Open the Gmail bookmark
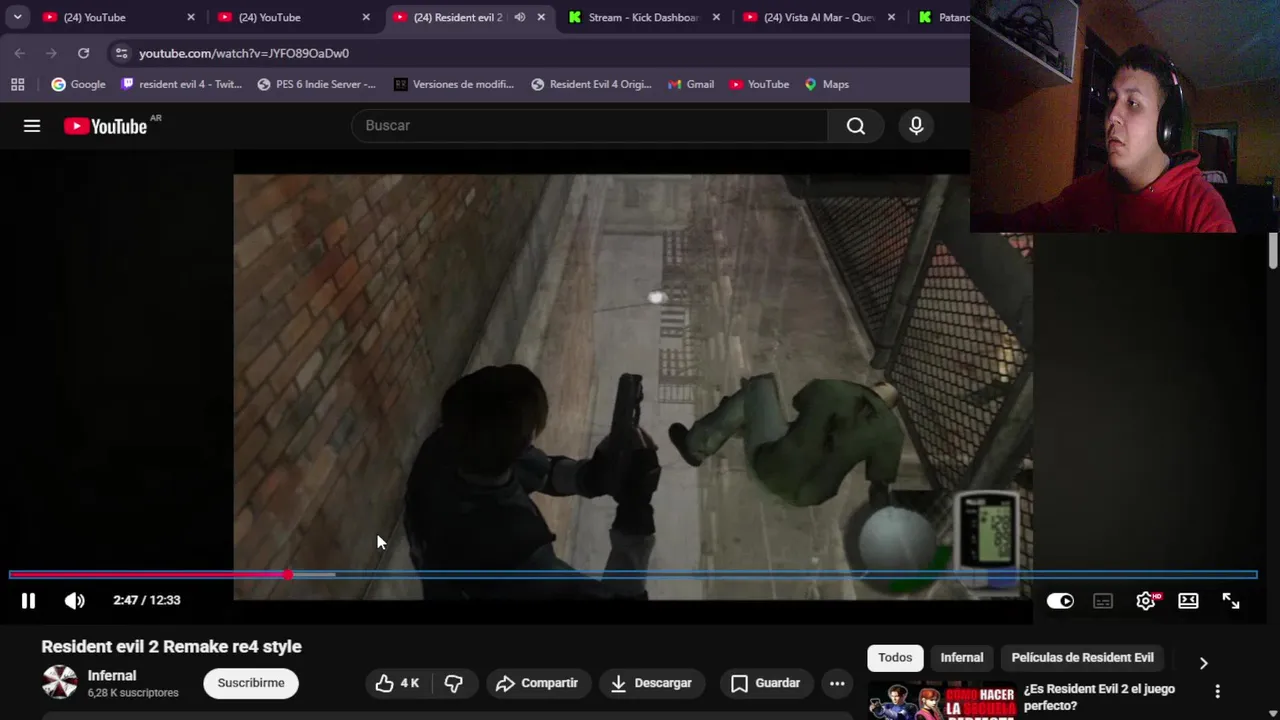Image resolution: width=1280 pixels, height=720 pixels. point(691,84)
